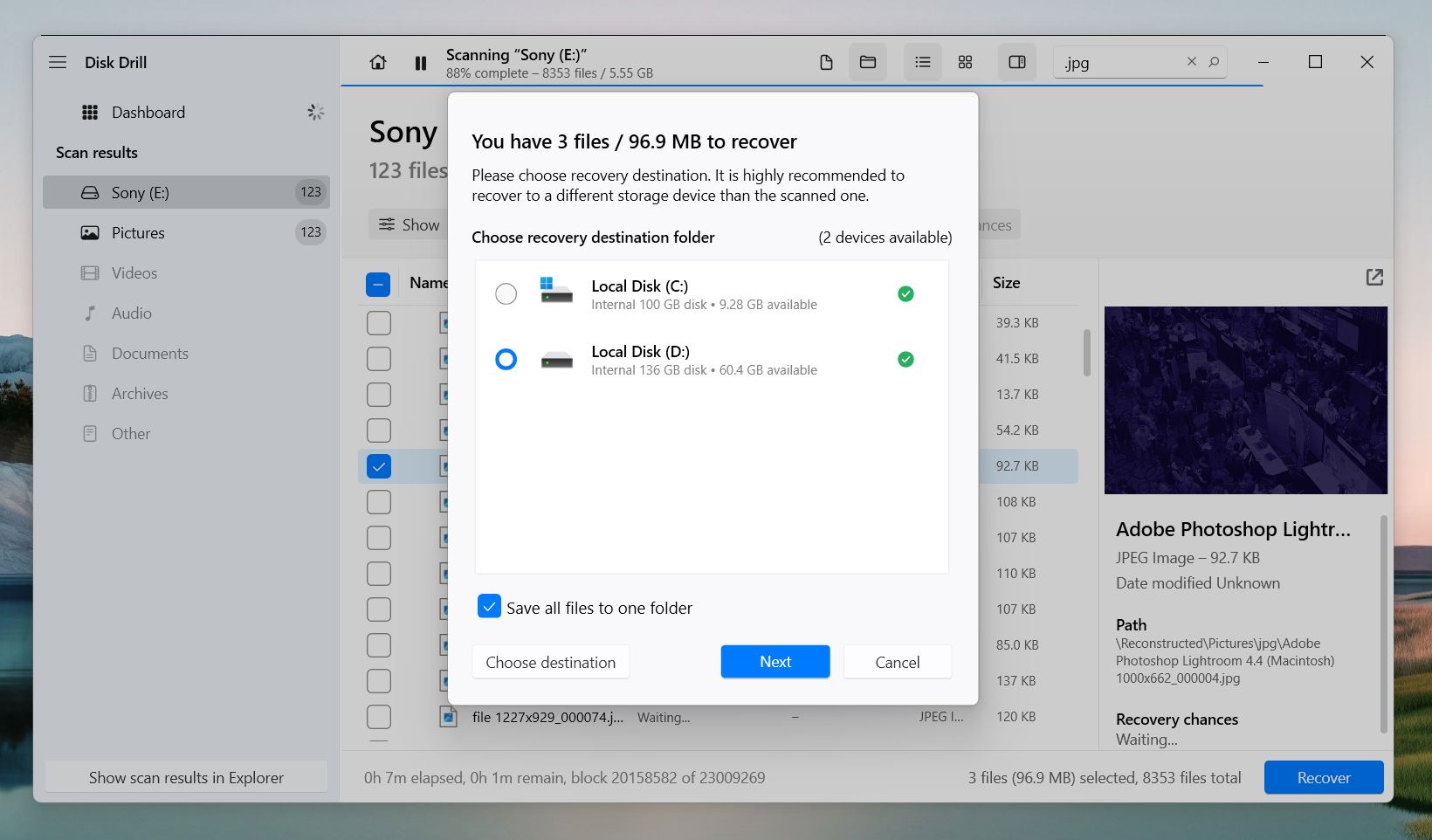The image size is (1432, 840).
Task: Toggle the preview panel icon
Action: (1017, 62)
